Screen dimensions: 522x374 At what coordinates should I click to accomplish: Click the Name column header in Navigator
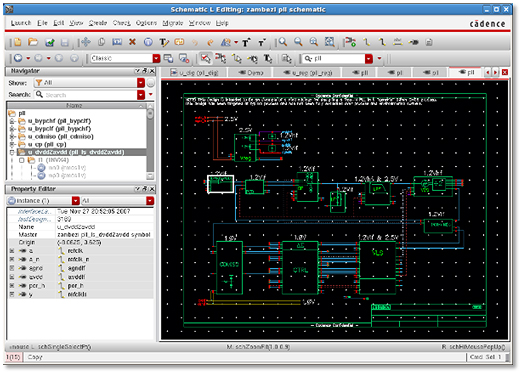pyautogui.click(x=74, y=105)
